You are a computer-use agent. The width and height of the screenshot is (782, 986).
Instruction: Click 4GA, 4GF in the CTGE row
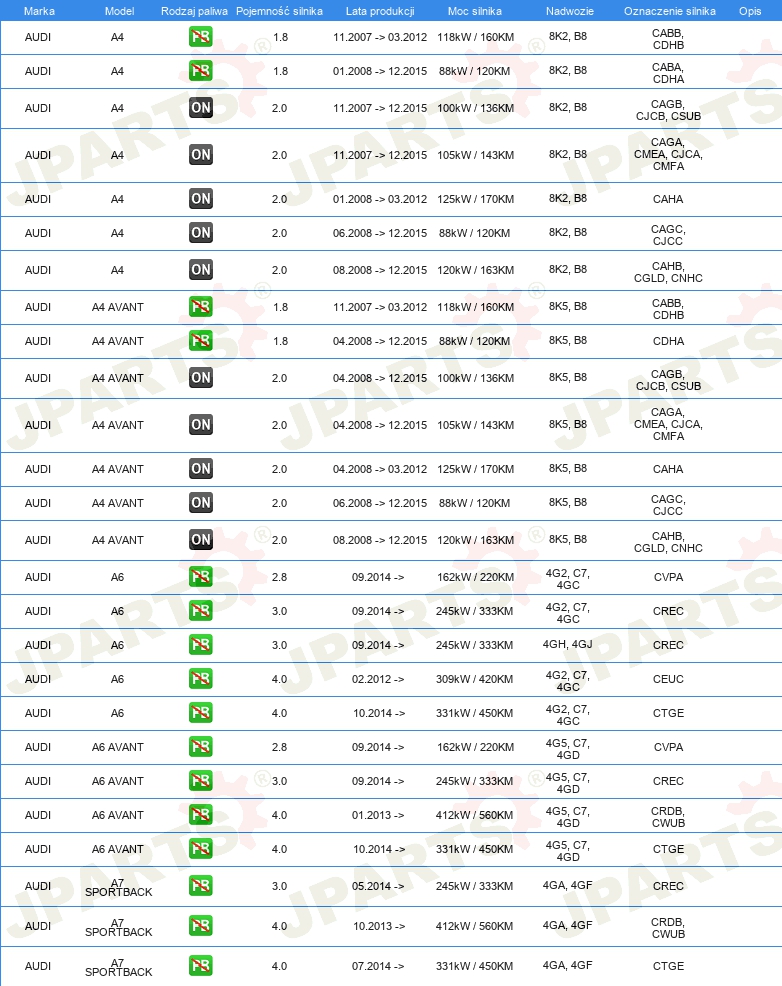[568, 965]
